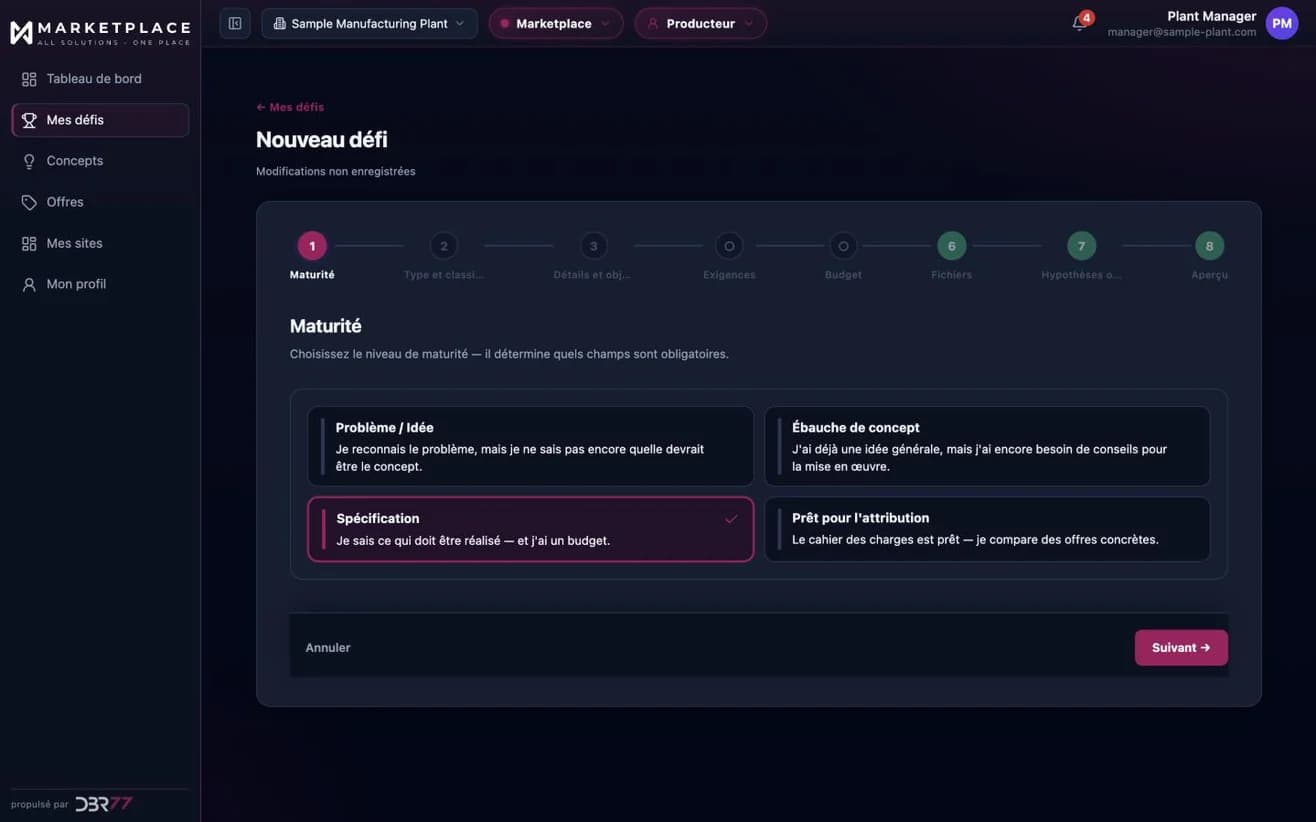Click manager@sample-plant.com email text
The width and height of the screenshot is (1316, 822).
click(1182, 32)
